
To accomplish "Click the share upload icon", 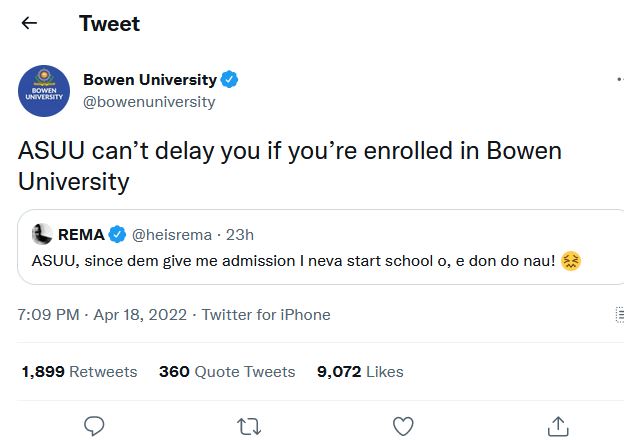I will (x=558, y=426).
